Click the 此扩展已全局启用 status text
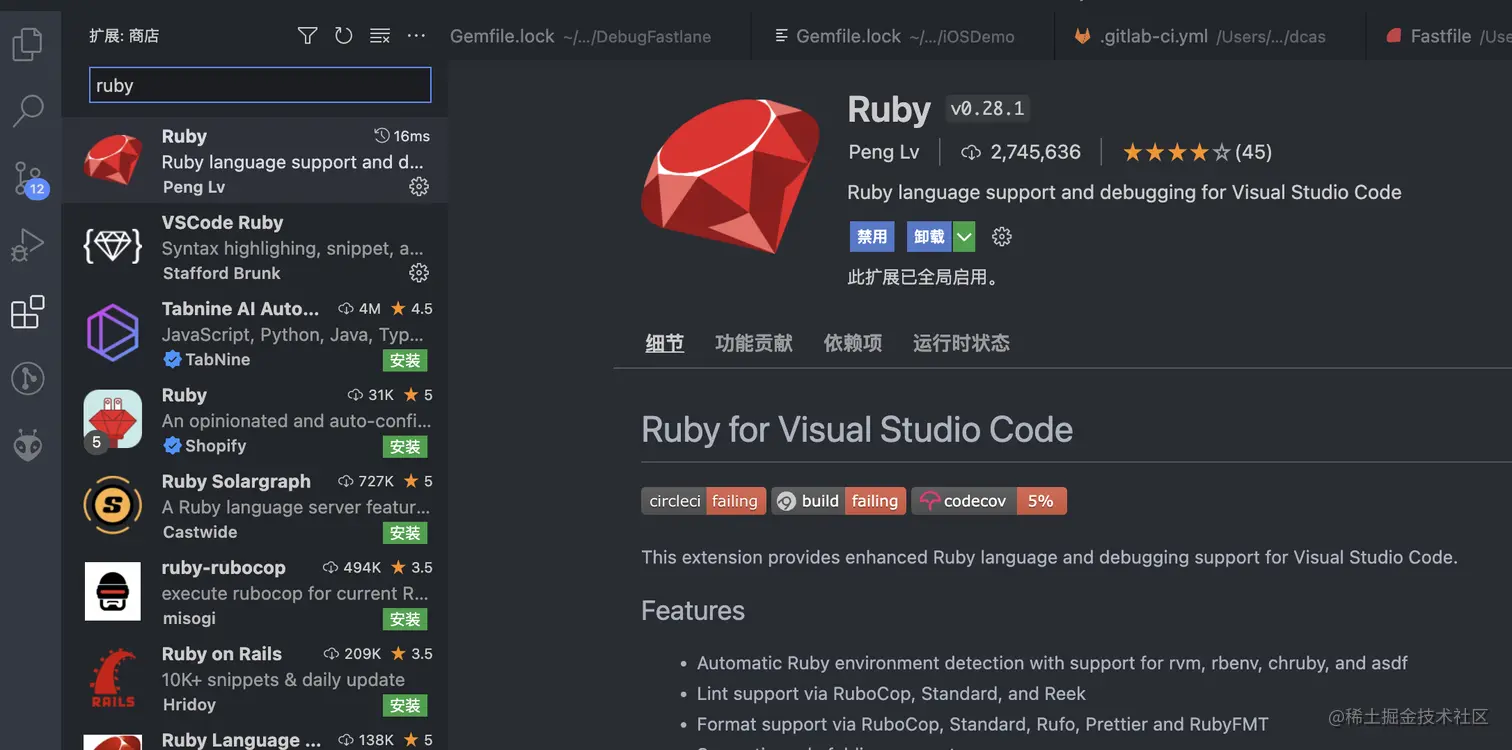The width and height of the screenshot is (1512, 750). tap(923, 277)
